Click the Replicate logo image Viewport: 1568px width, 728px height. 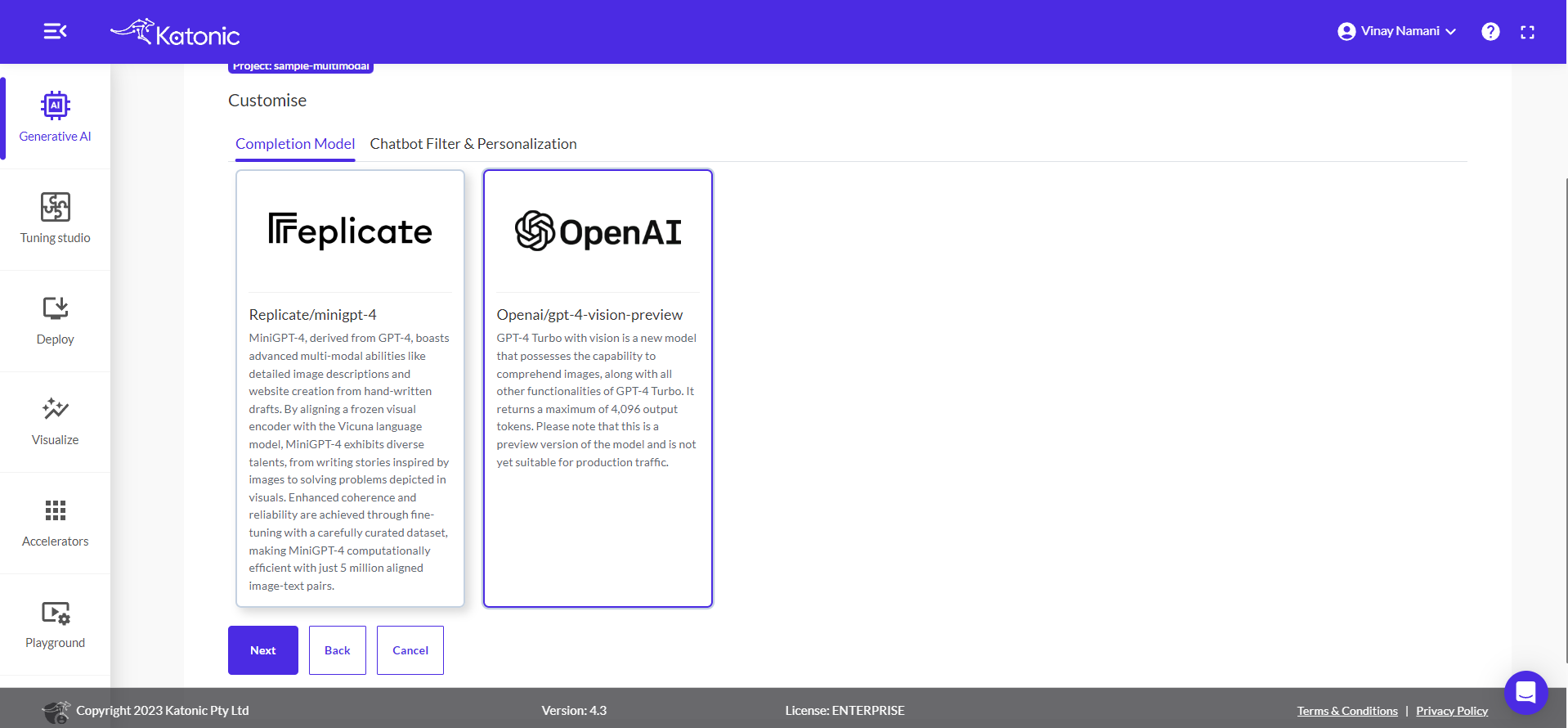[350, 231]
